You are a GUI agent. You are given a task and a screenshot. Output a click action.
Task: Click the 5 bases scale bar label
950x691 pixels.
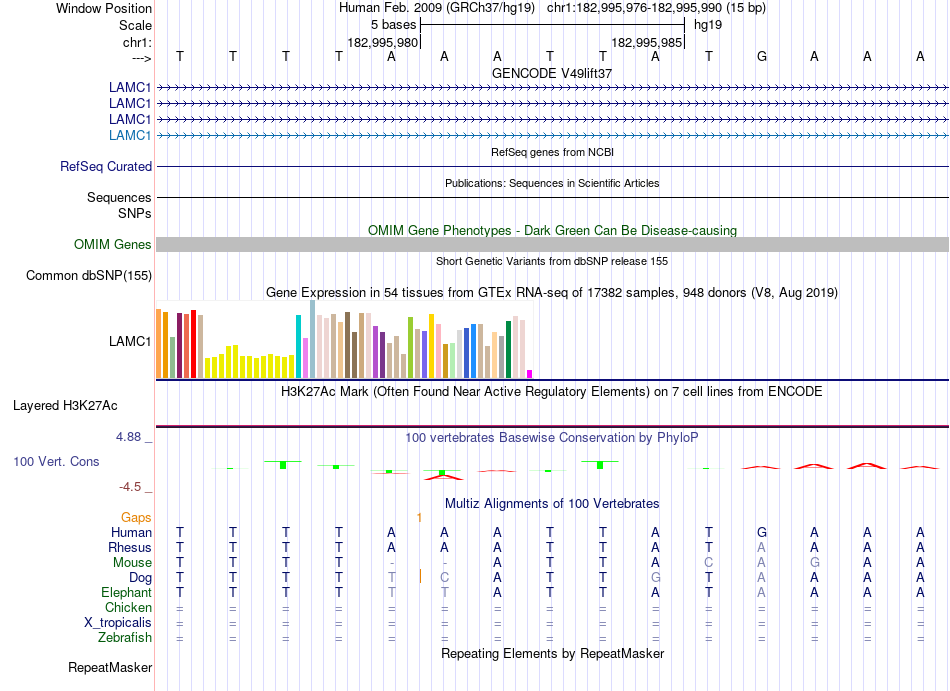coord(394,25)
